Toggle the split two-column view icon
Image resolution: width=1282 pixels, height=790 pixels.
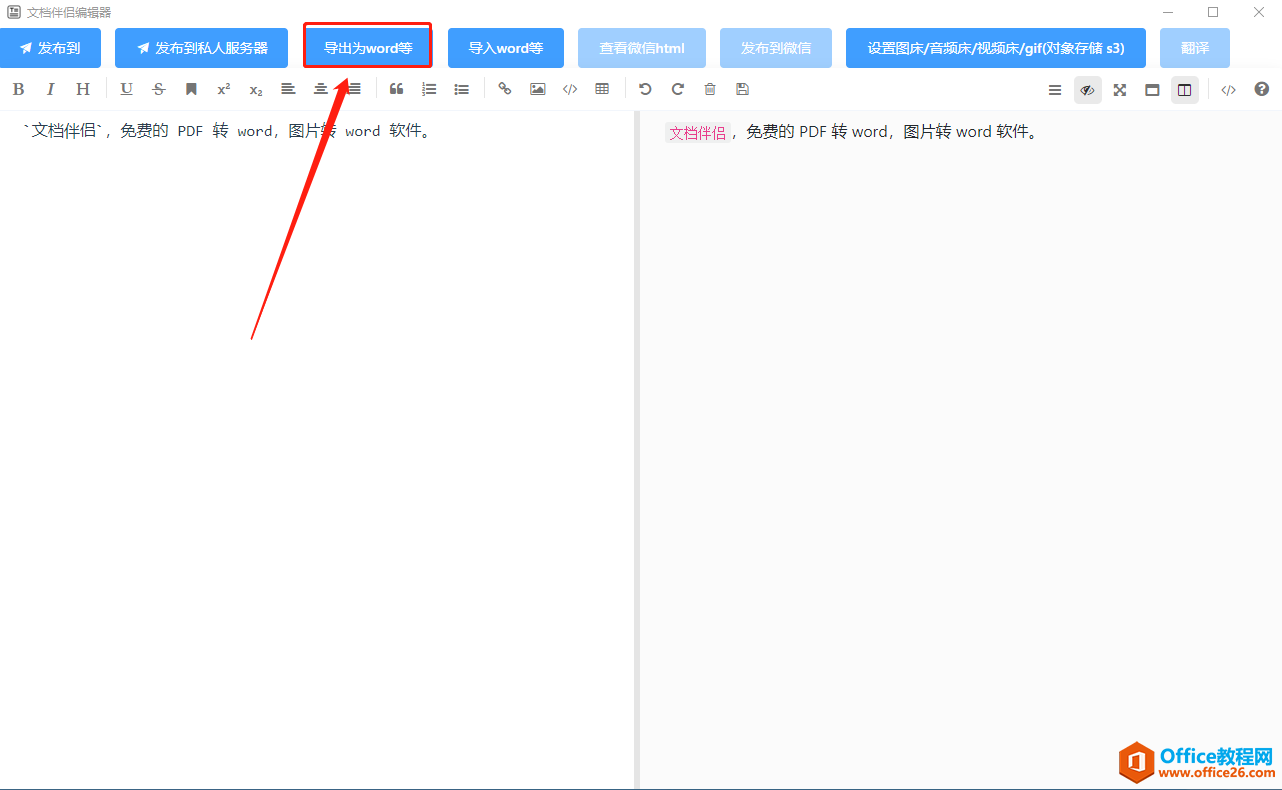[x=1185, y=90]
